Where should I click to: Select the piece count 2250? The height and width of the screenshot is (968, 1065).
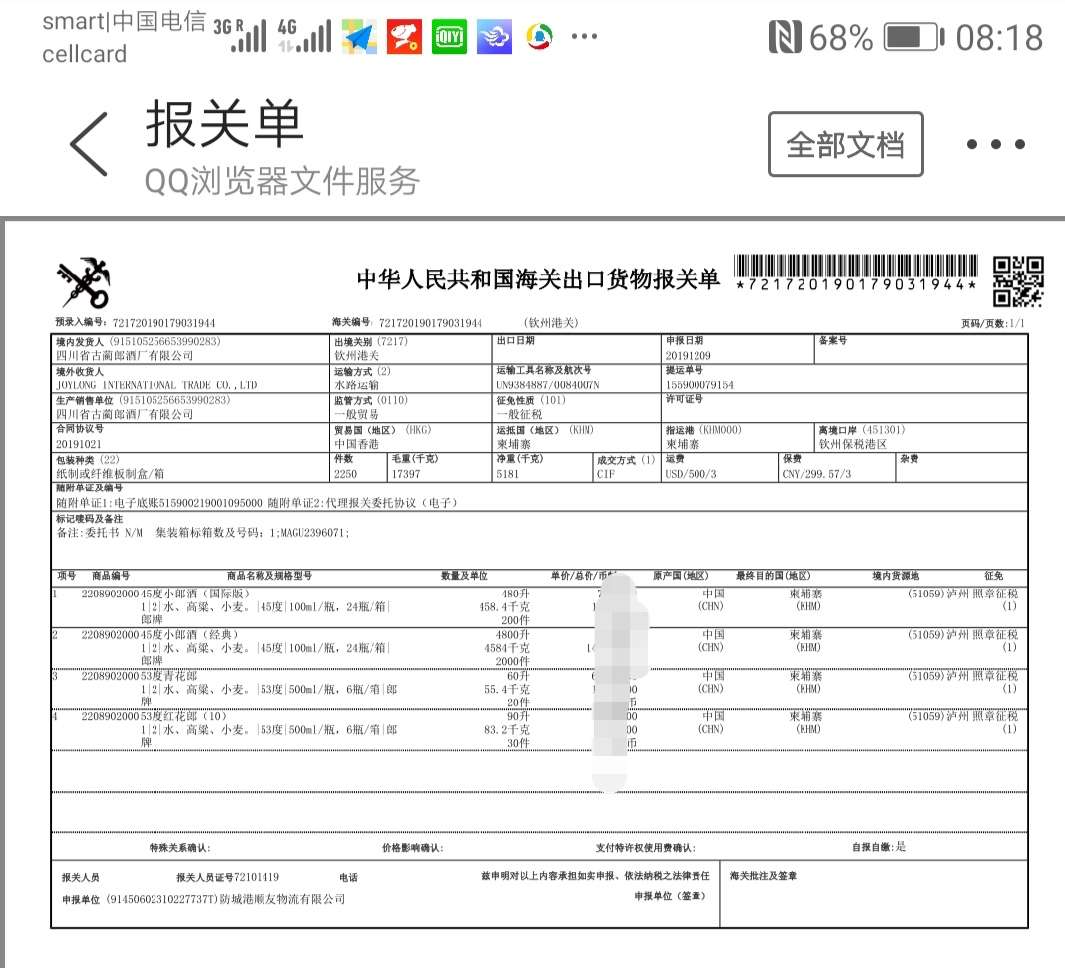(345, 474)
